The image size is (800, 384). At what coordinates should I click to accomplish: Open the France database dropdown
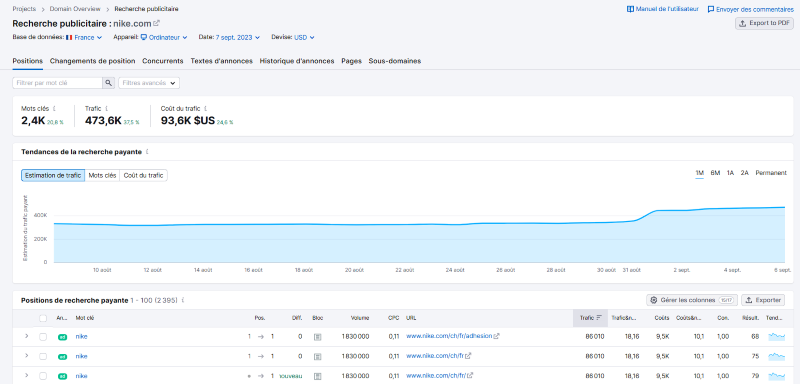tap(84, 37)
